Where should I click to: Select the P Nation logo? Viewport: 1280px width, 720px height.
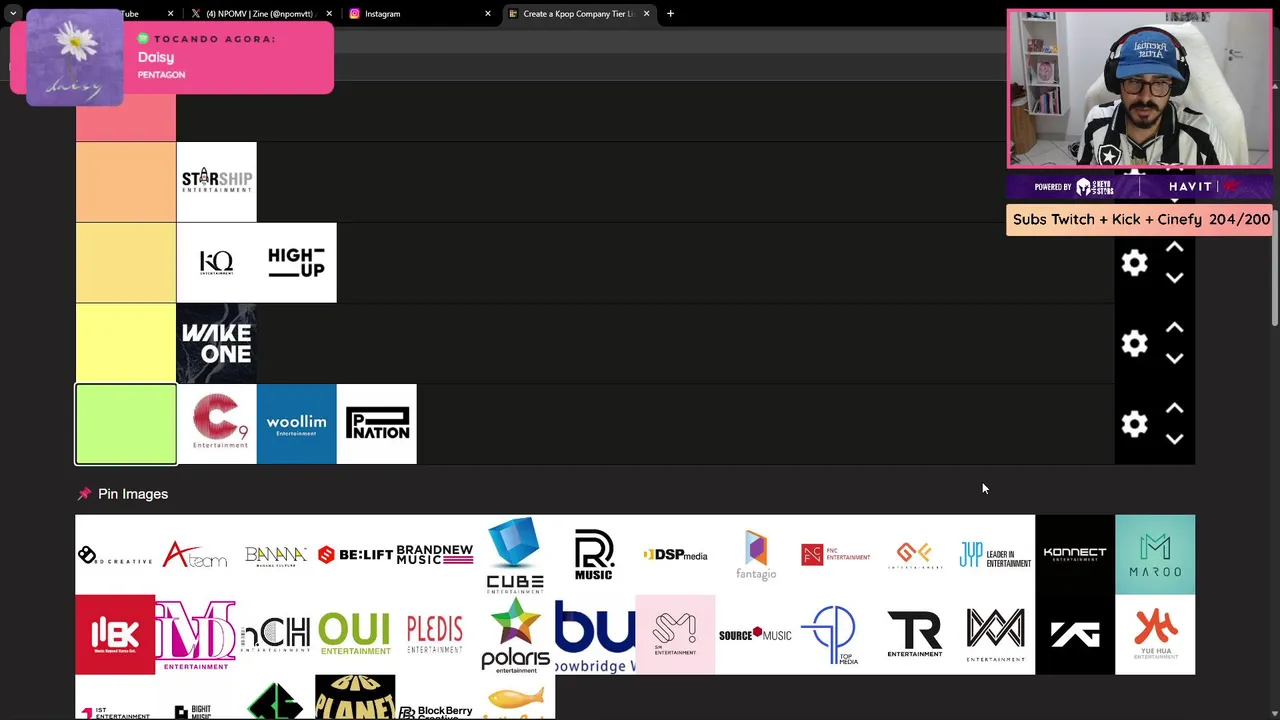coord(376,424)
